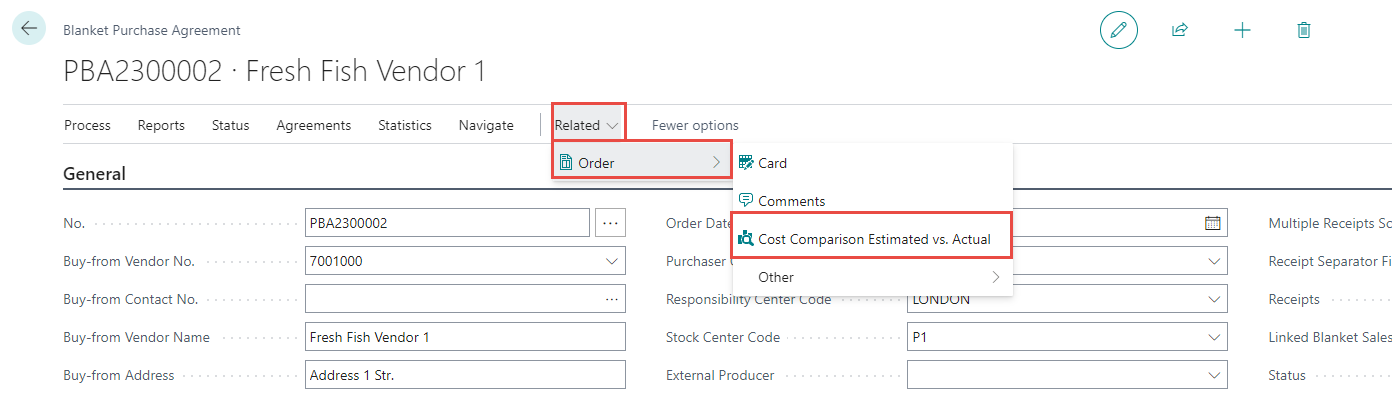Open the Stock Center Code dropdown
The image size is (1392, 395).
[1215, 337]
